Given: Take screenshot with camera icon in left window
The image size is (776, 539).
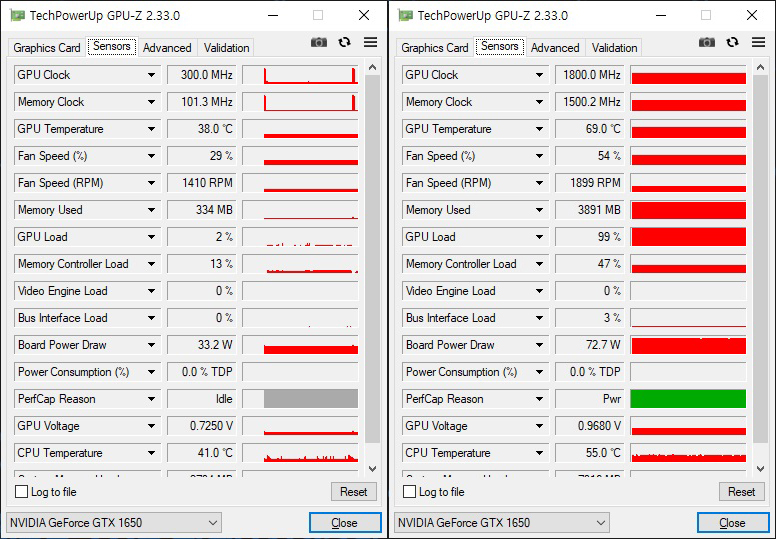Looking at the screenshot, I should click(319, 43).
